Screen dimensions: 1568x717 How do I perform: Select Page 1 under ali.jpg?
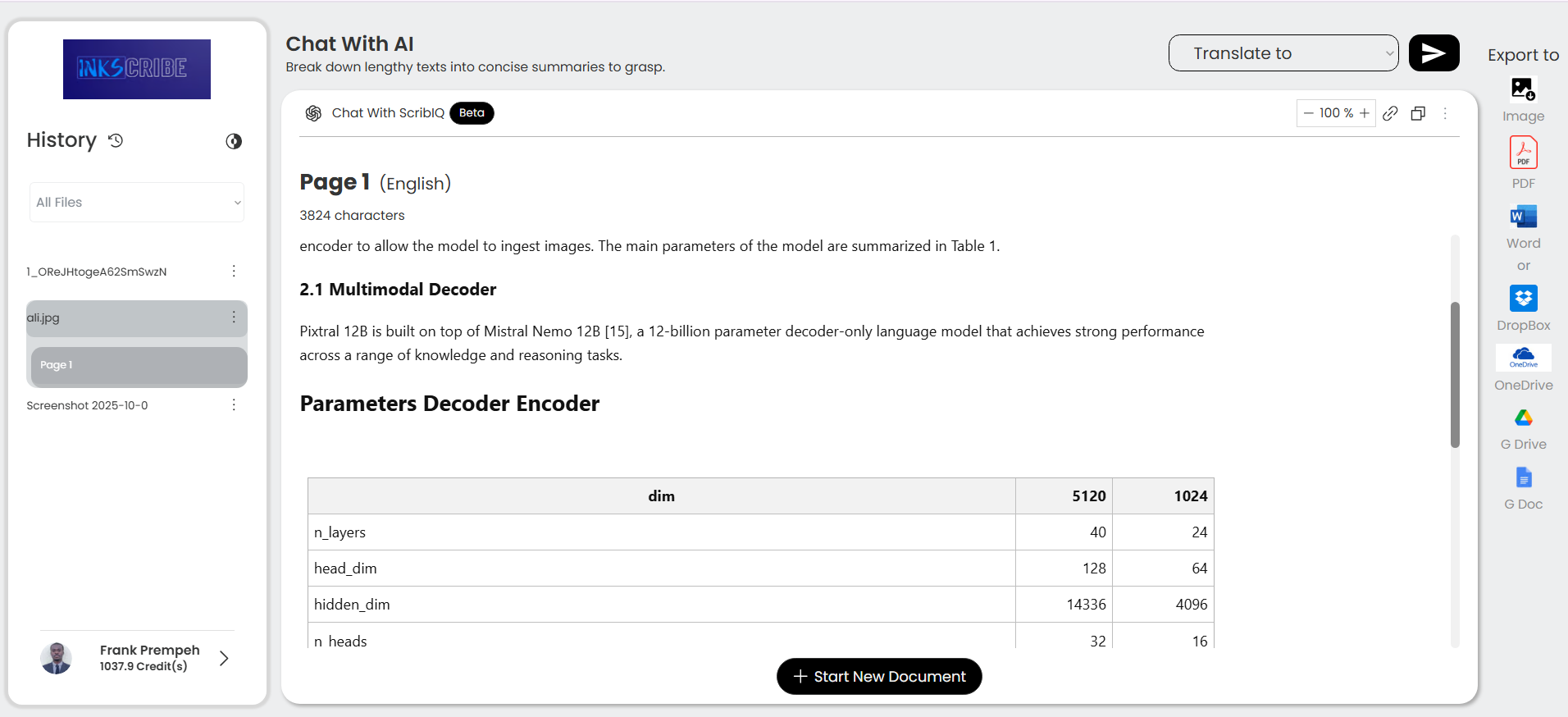click(138, 366)
